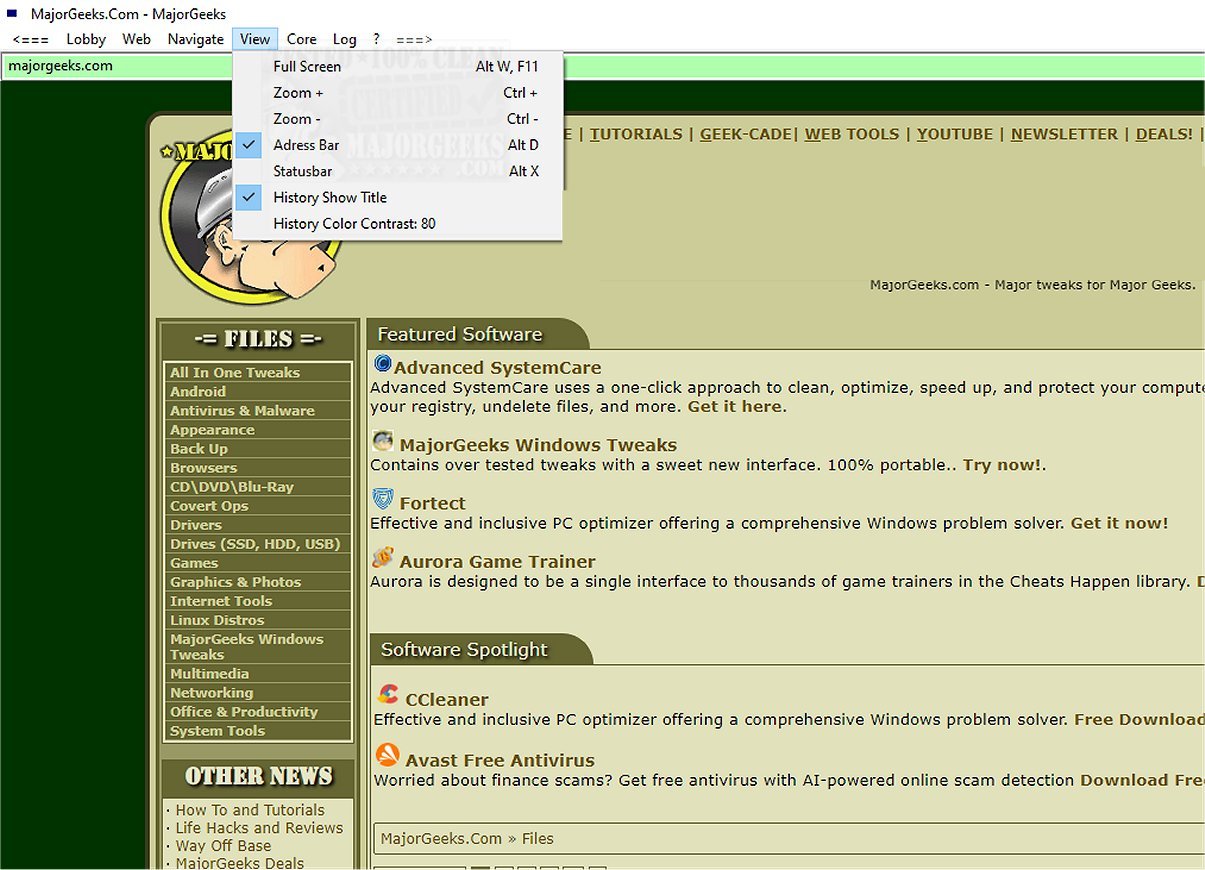This screenshot has height=870, width=1205.
Task: Open How To and Tutorials link
Action: coord(250,810)
